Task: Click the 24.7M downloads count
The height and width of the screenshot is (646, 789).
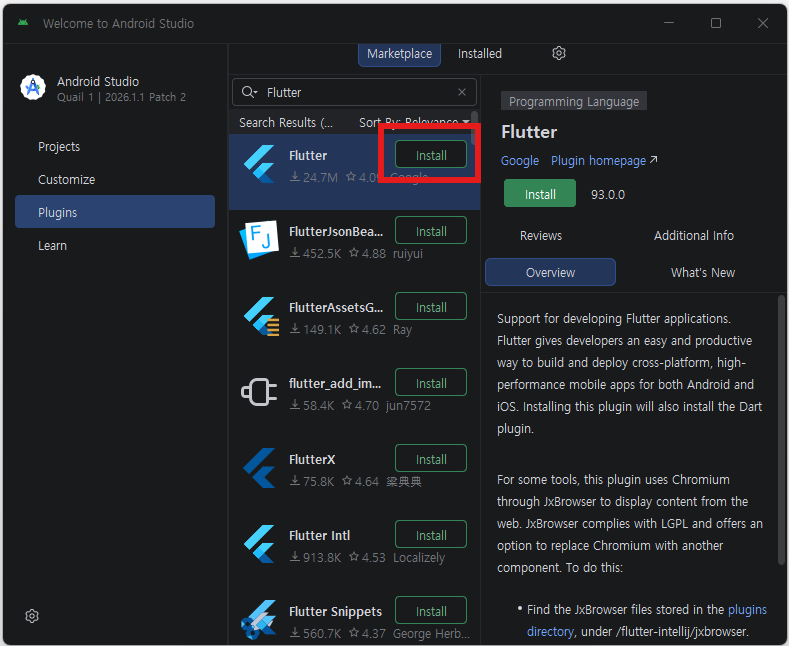Action: pos(313,177)
